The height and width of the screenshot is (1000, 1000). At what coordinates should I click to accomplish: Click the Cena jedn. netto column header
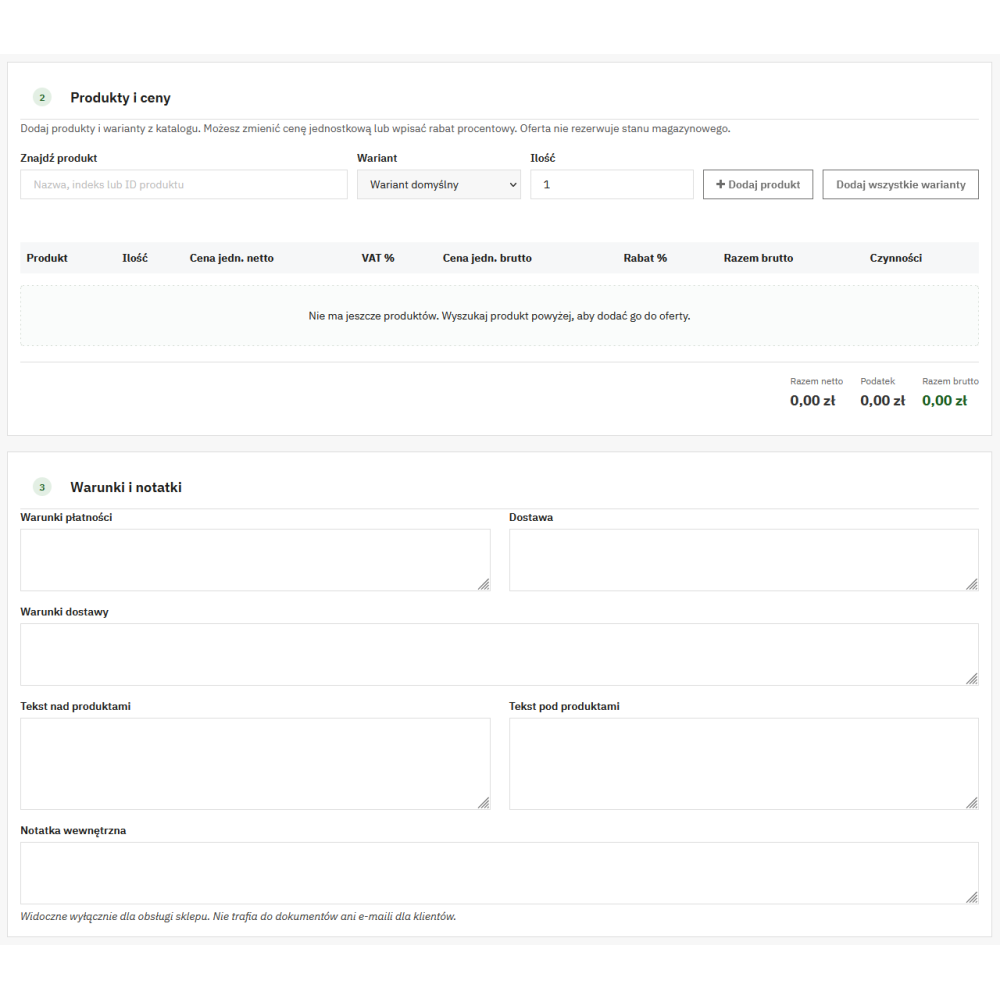(232, 258)
